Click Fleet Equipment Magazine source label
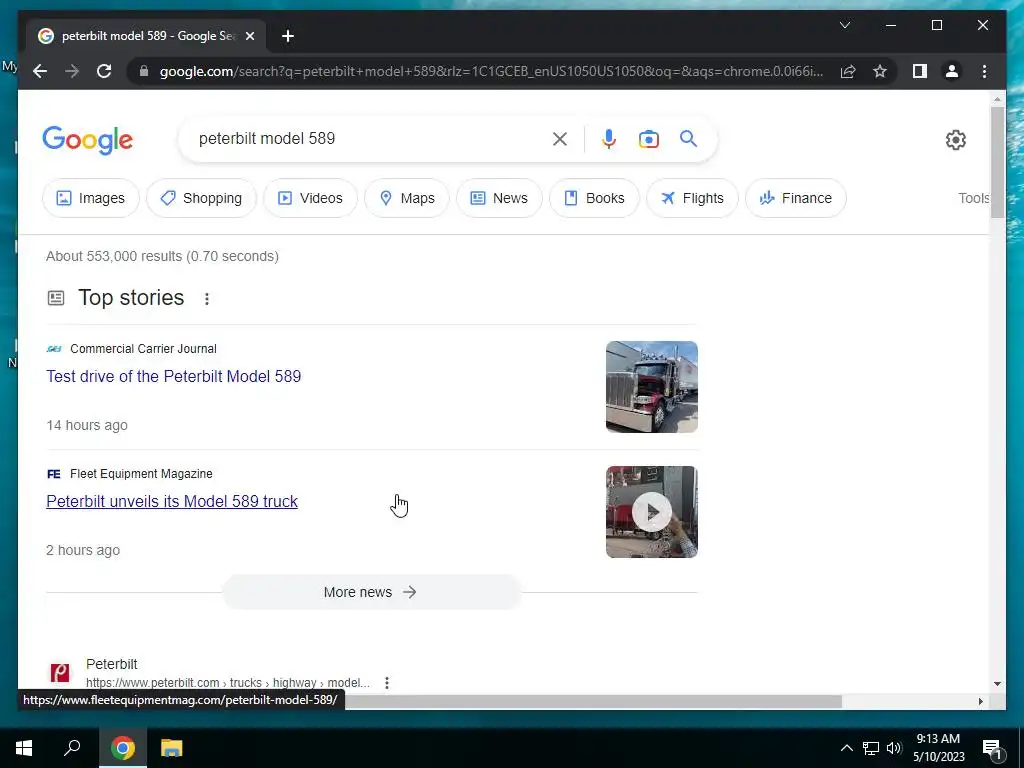 tap(141, 473)
